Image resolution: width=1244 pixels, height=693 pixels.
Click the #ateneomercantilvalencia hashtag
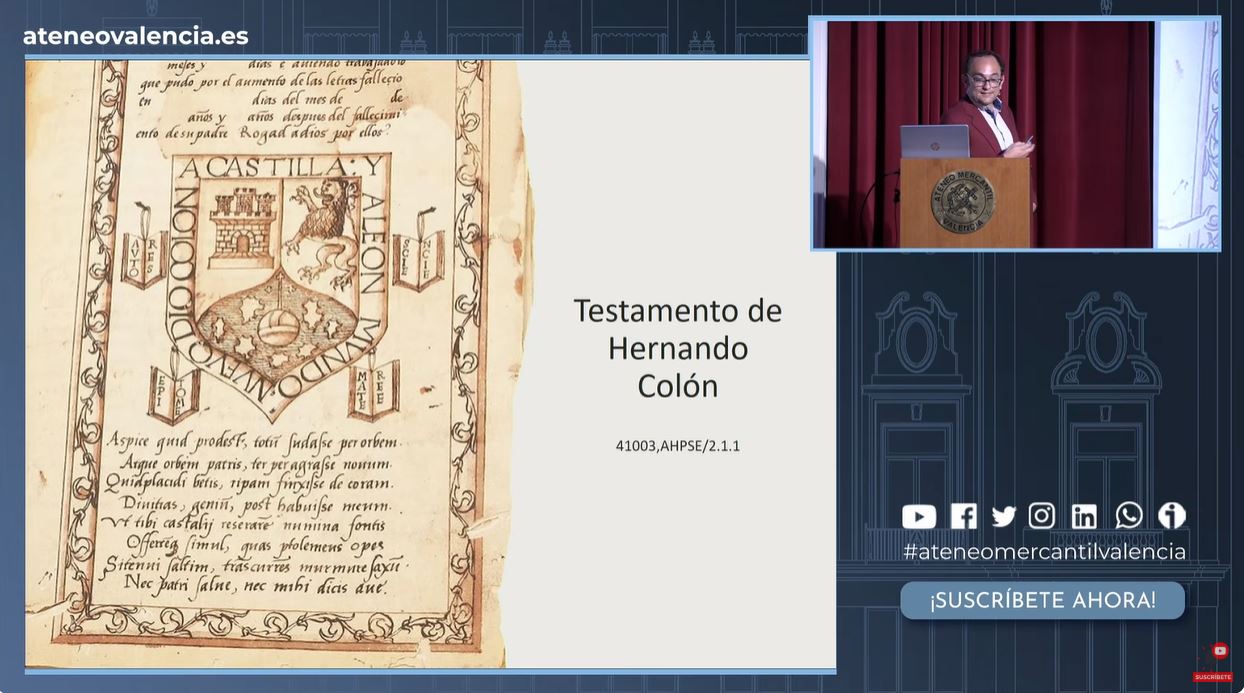tap(1044, 551)
